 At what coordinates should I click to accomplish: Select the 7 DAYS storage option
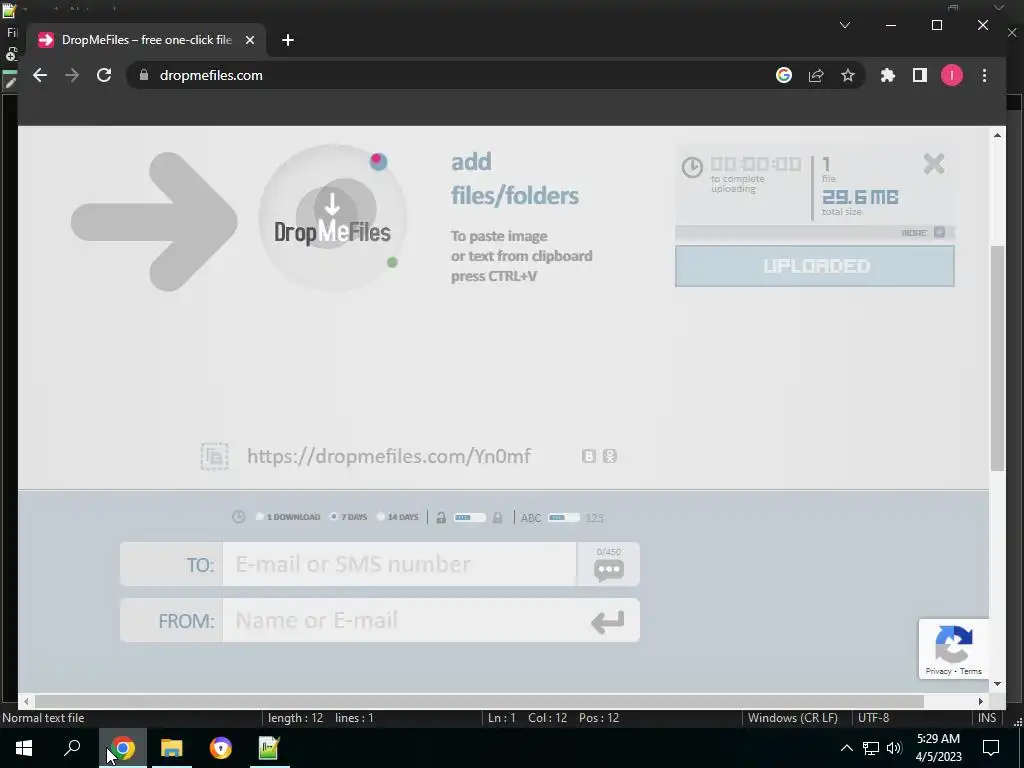(x=349, y=517)
